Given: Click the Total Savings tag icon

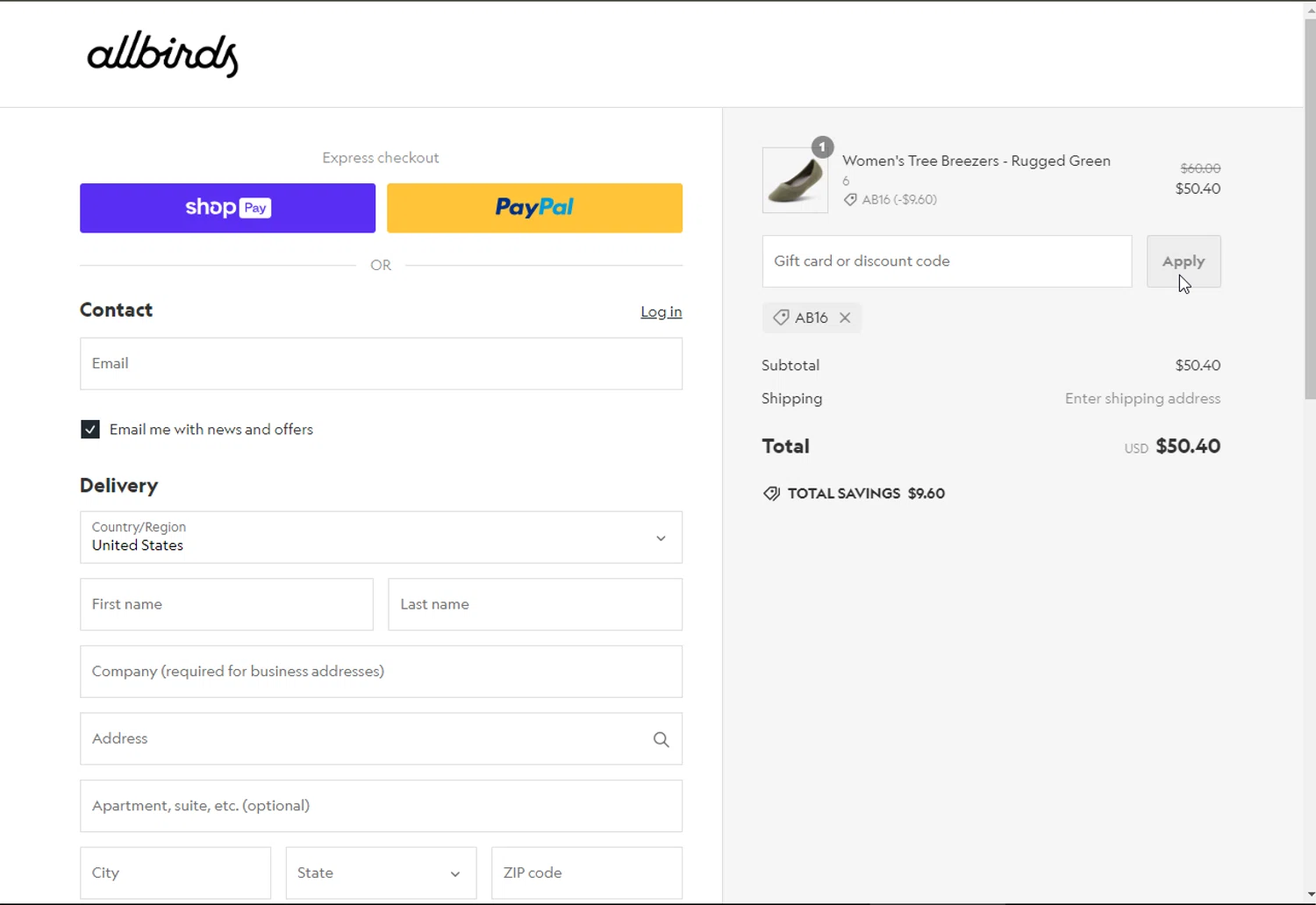Looking at the screenshot, I should pos(771,494).
